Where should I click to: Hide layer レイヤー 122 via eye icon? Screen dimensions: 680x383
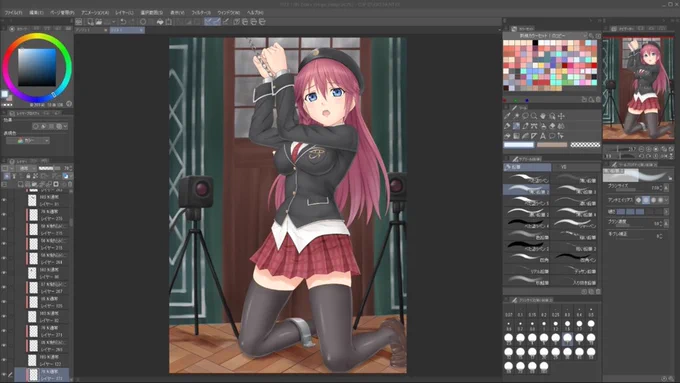4,360
